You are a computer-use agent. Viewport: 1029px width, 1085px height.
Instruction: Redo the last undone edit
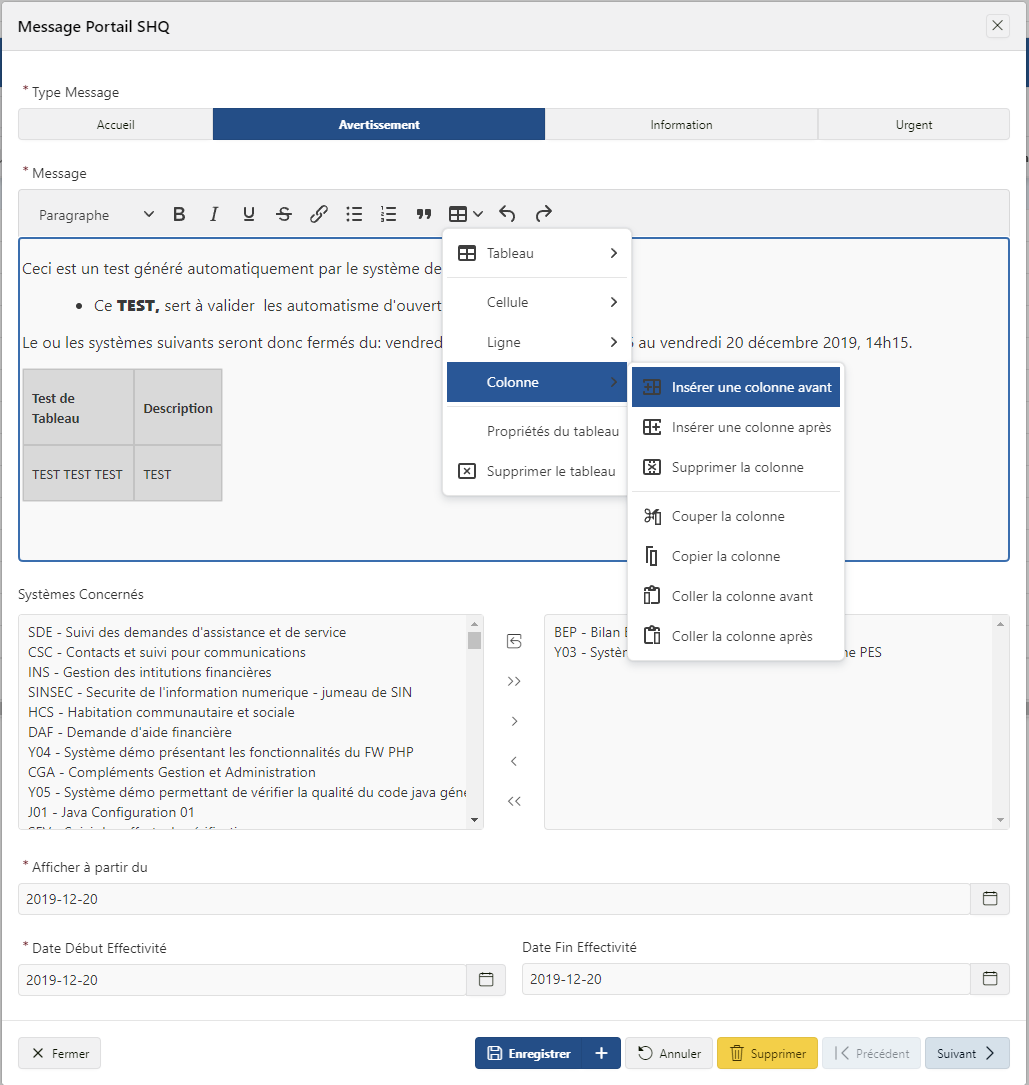point(542,213)
